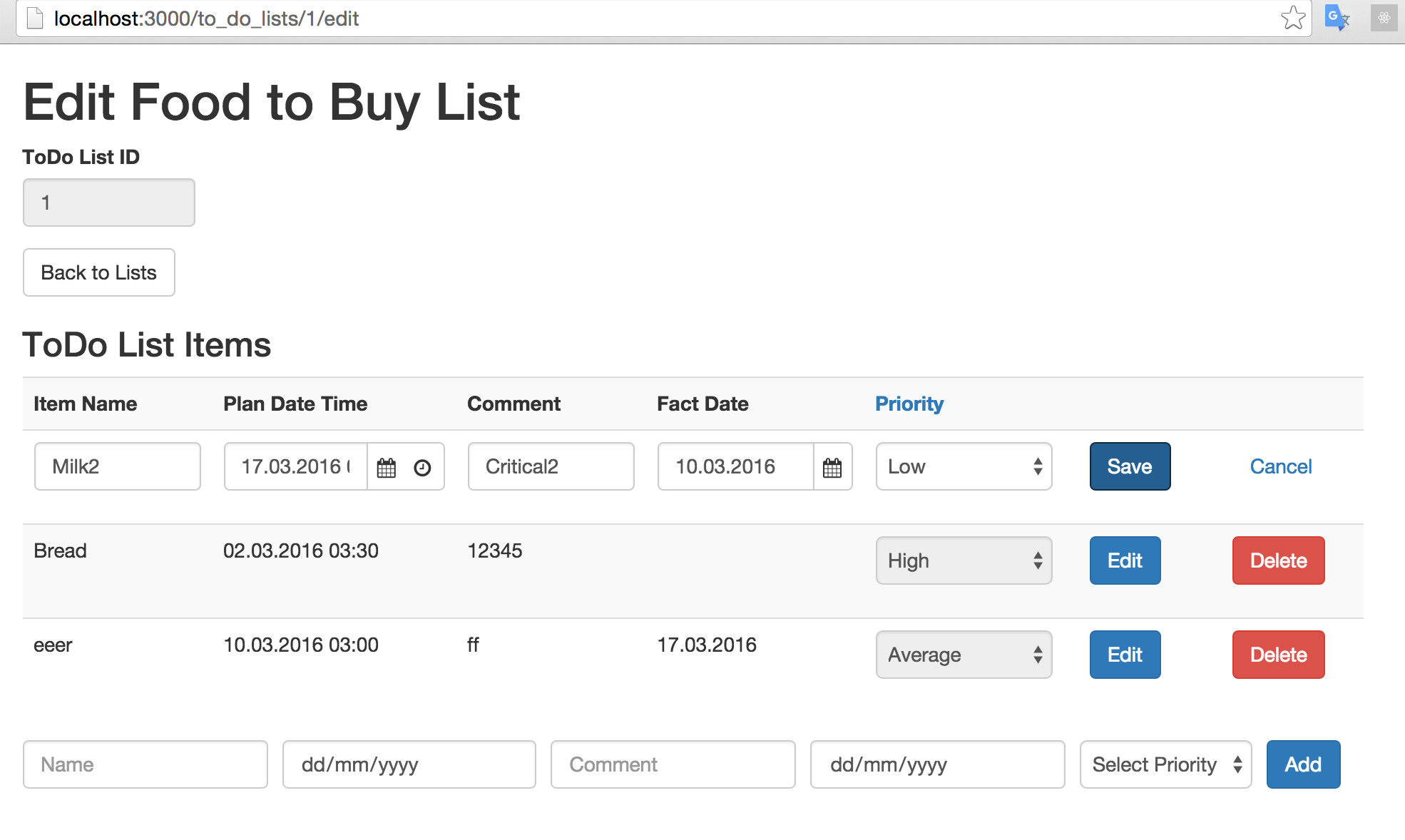Open Fact Date calendar icon
Screen dimensions: 1405x840
click(x=832, y=468)
